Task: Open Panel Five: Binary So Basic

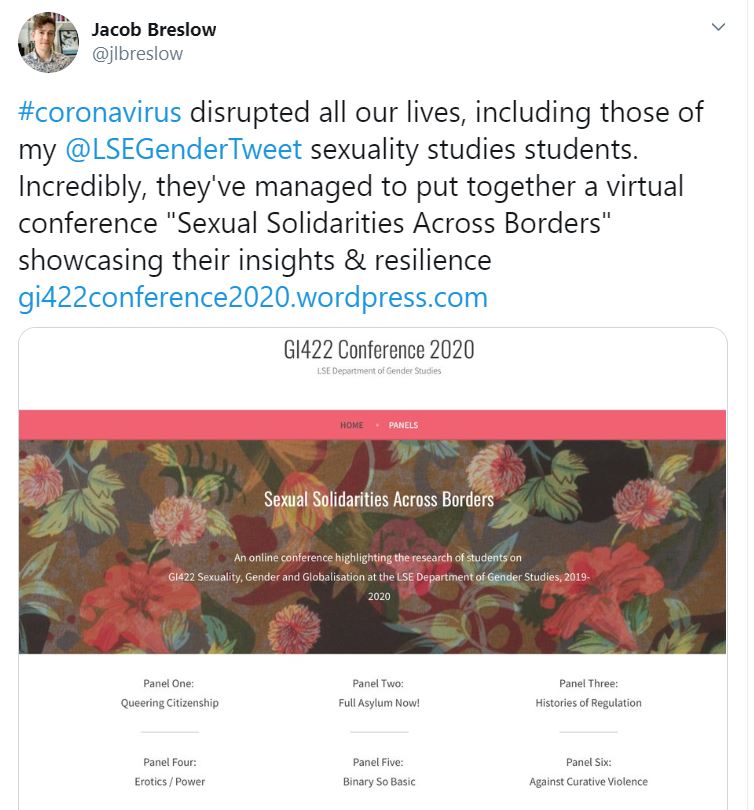Action: point(378,771)
